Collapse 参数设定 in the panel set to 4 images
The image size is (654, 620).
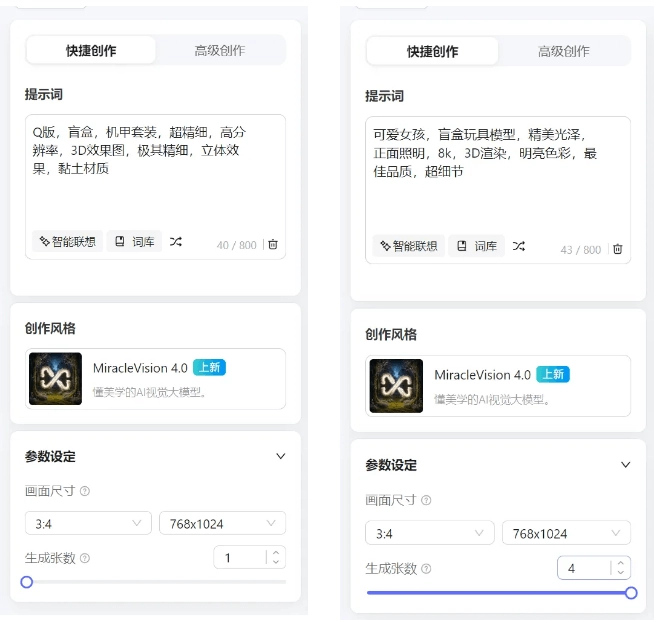pyautogui.click(x=625, y=465)
